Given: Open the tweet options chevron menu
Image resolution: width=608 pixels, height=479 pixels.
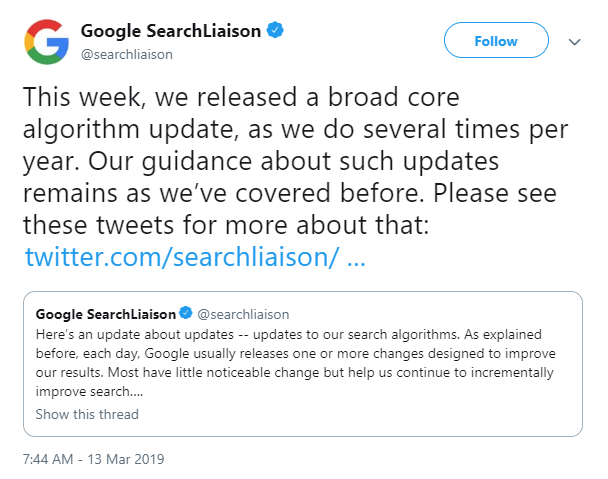Looking at the screenshot, I should coord(575,42).
